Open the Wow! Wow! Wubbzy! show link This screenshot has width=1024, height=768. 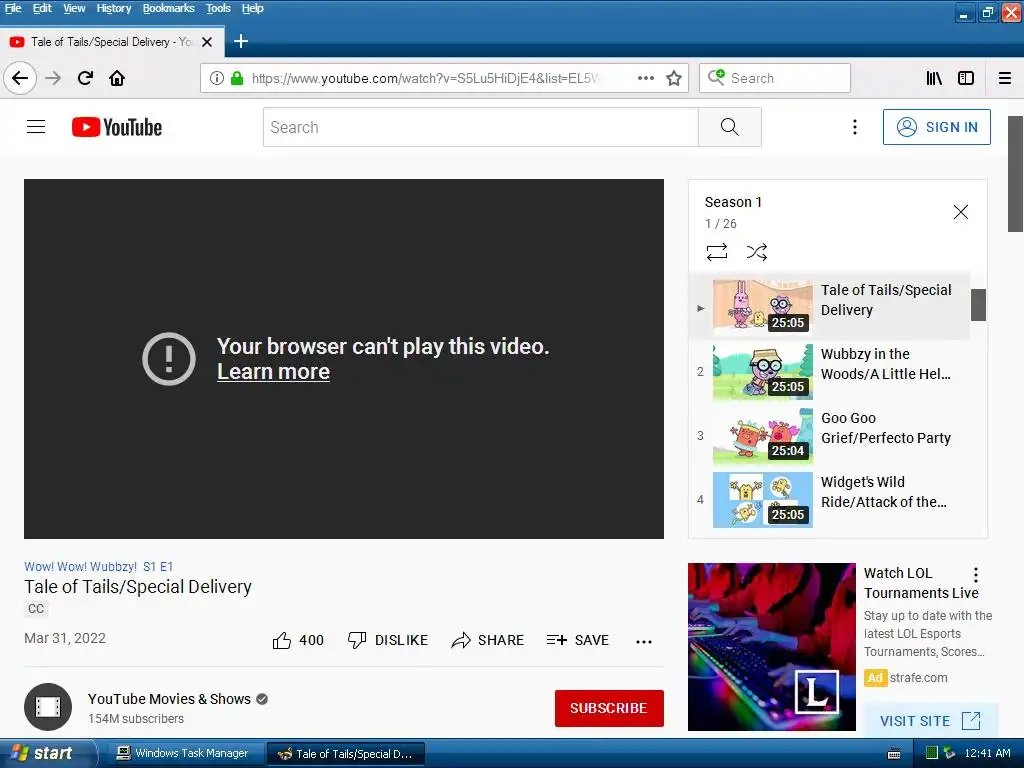pos(80,567)
